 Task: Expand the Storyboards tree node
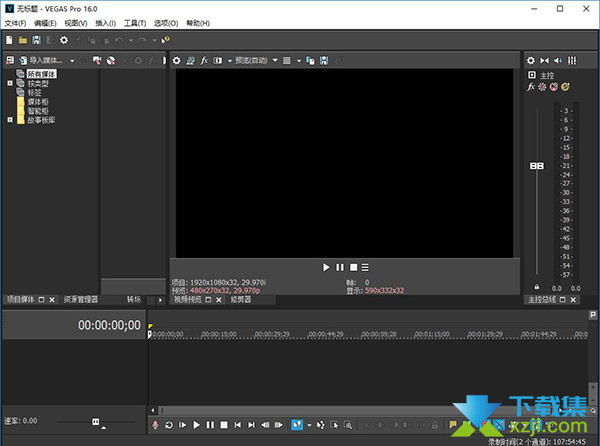coord(10,120)
